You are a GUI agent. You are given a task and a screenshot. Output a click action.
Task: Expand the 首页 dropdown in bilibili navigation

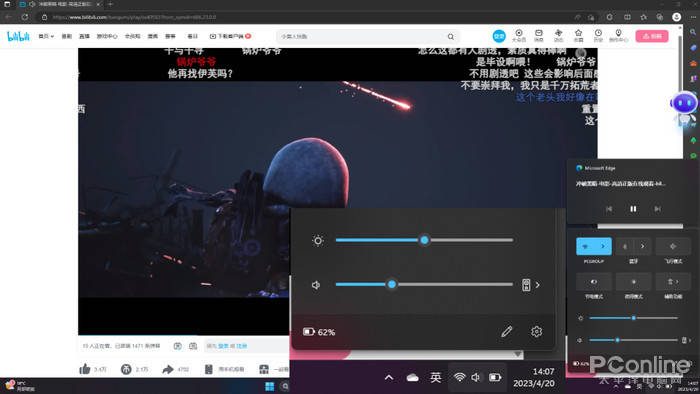coord(46,36)
